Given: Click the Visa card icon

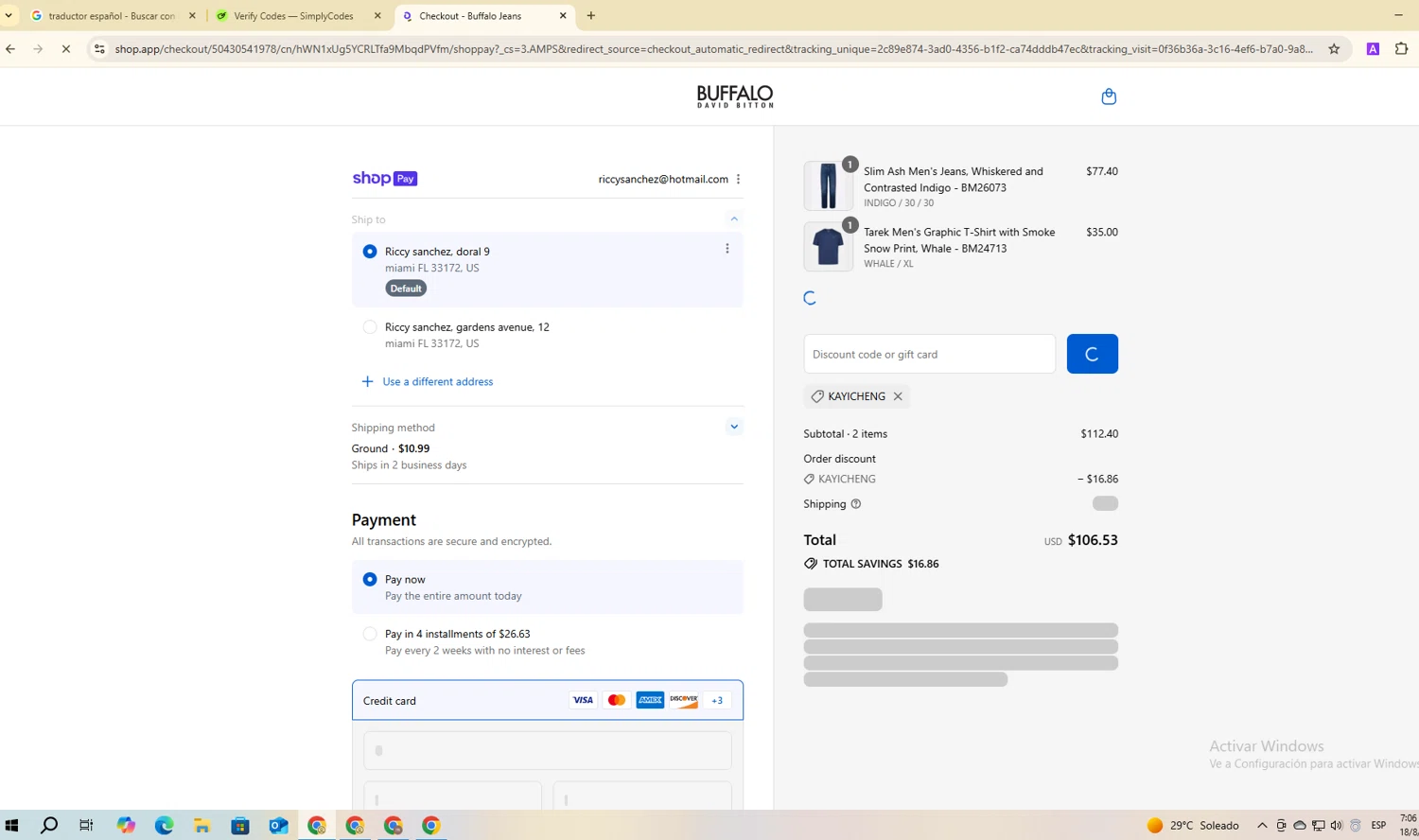Looking at the screenshot, I should pyautogui.click(x=583, y=700).
